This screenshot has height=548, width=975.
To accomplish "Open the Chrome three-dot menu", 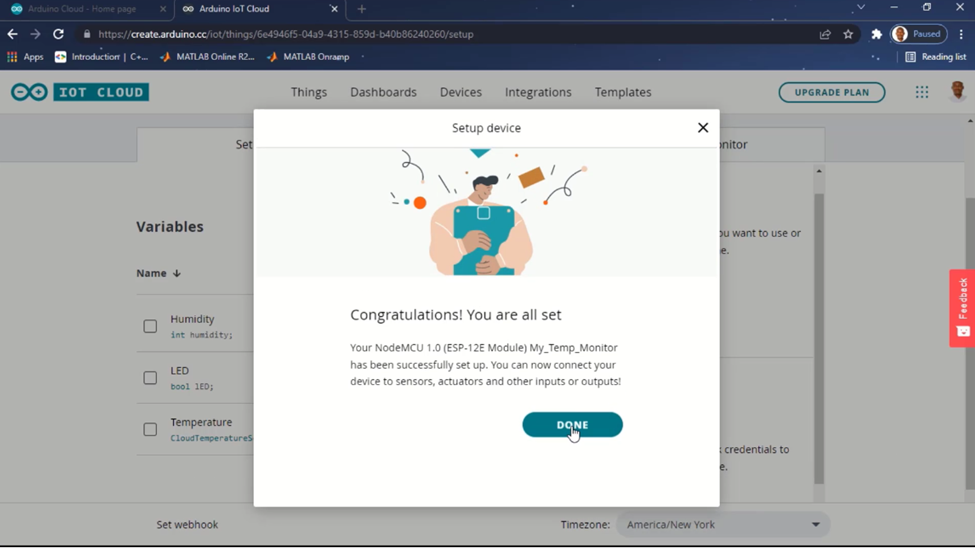I will click(x=961, y=34).
